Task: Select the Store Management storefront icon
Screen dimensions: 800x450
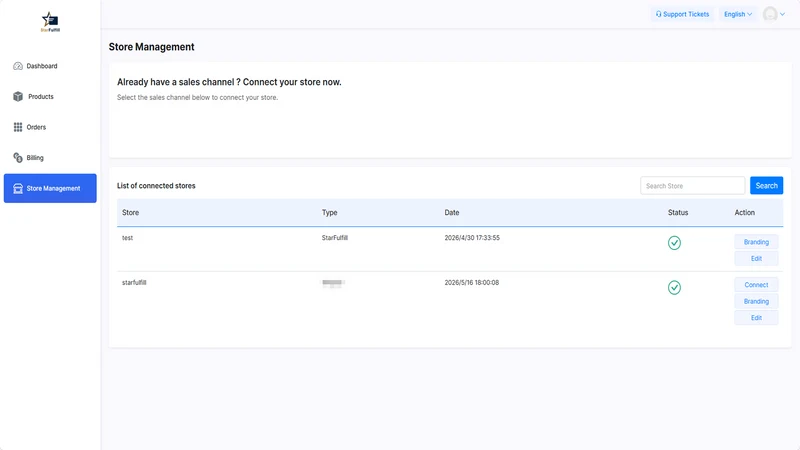Action: click(18, 188)
